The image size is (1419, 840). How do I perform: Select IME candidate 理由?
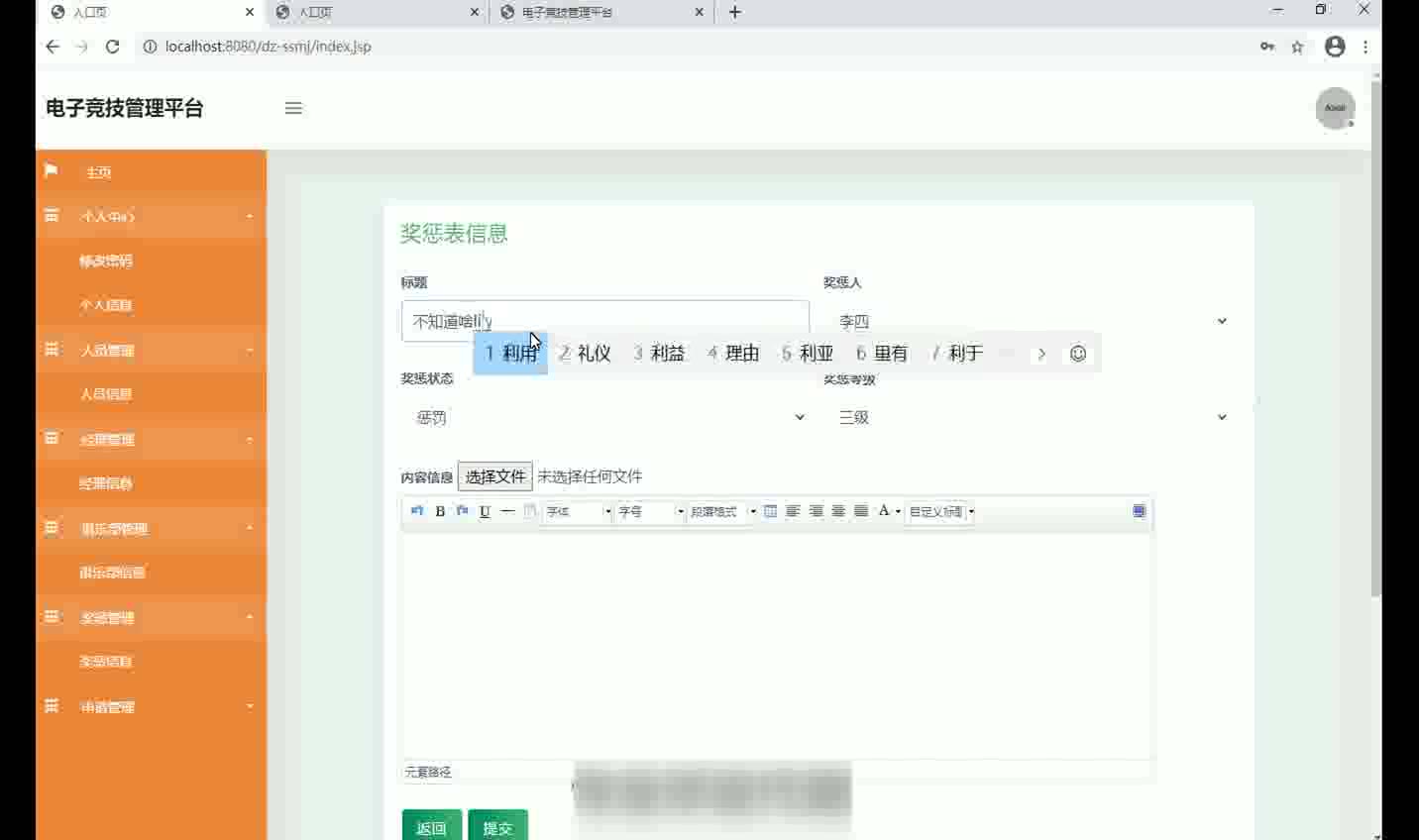[x=733, y=354]
